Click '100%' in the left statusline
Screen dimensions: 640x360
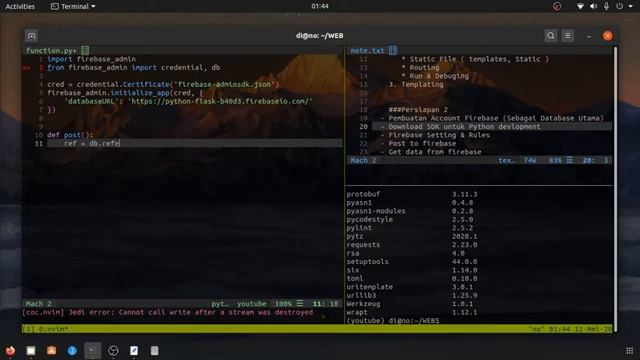[x=283, y=304]
